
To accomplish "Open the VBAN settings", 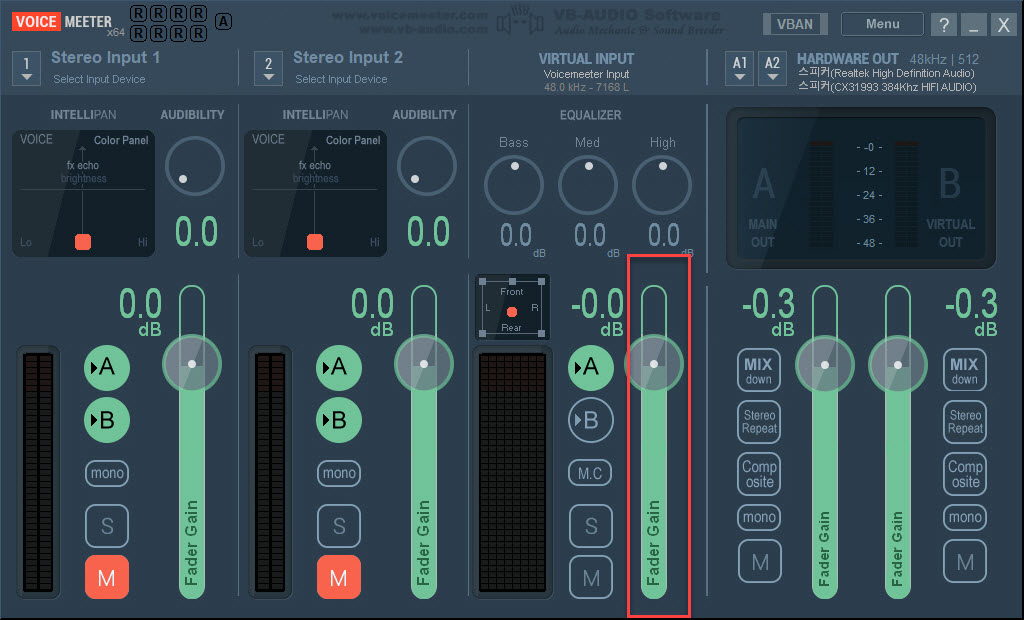I will tap(795, 24).
